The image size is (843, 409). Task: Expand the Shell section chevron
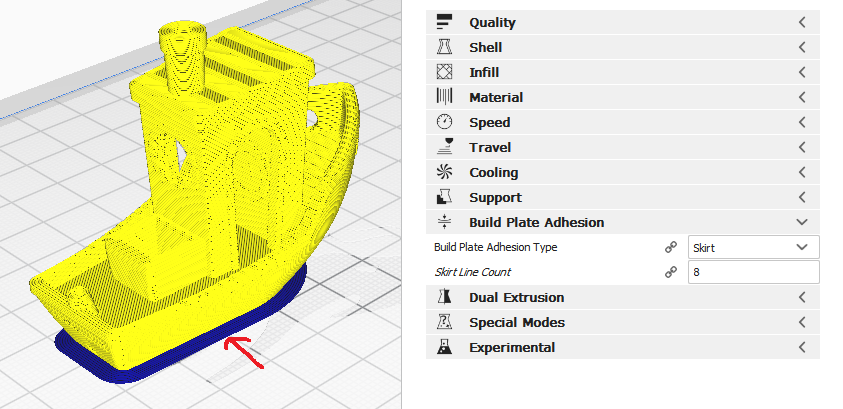(x=802, y=47)
